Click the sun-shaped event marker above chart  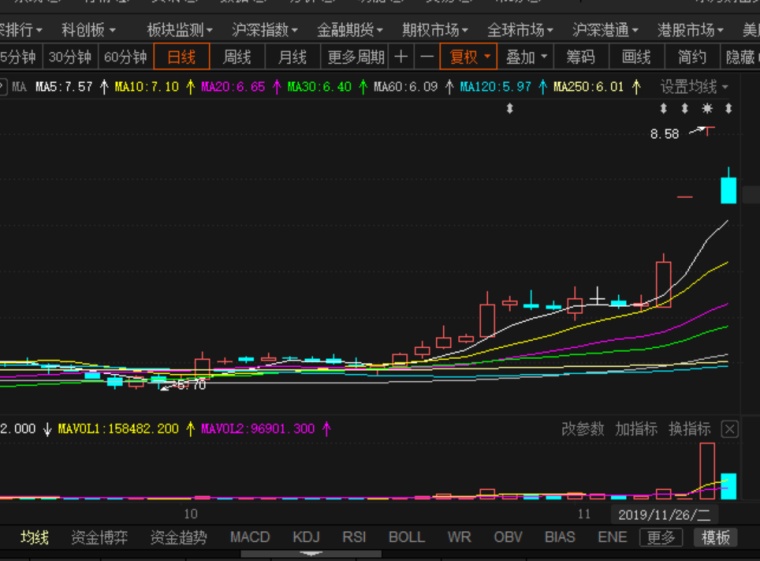707,109
